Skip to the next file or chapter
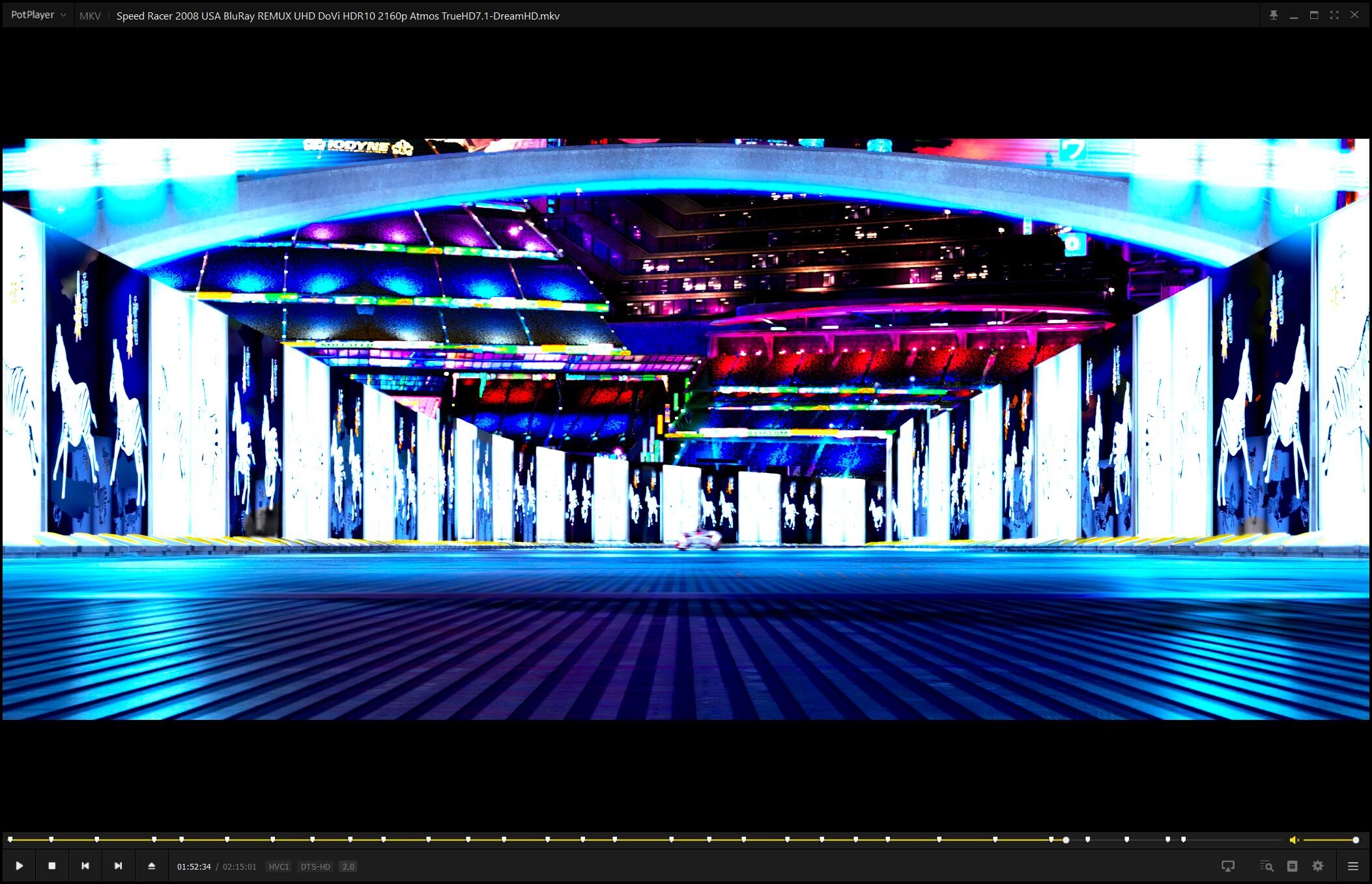 118,866
